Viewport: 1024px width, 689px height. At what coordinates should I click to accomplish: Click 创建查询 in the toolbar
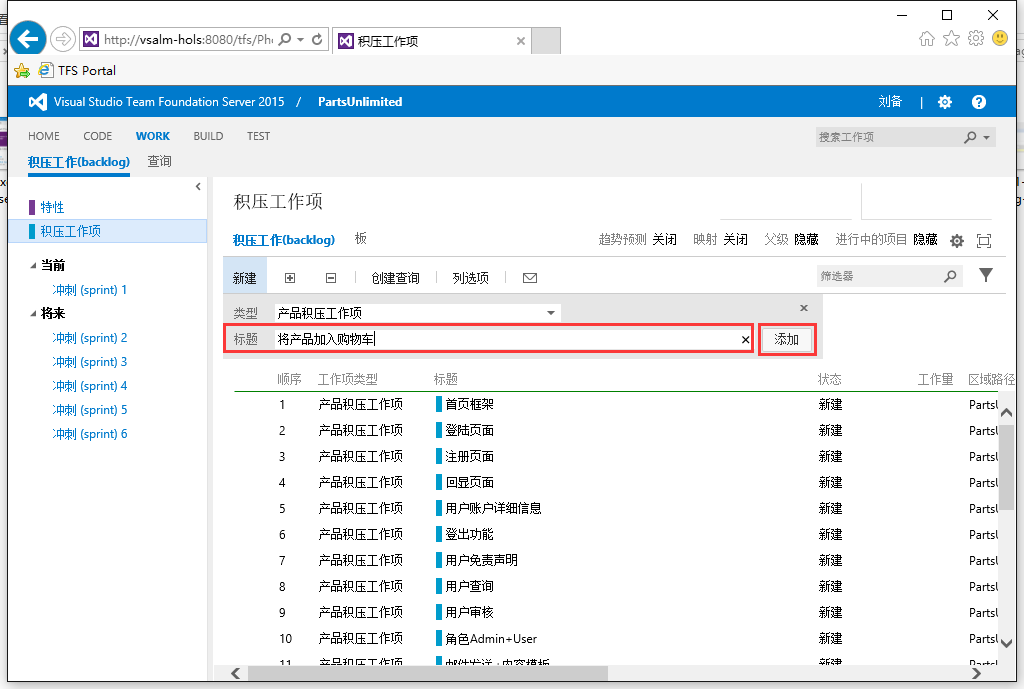(x=395, y=278)
